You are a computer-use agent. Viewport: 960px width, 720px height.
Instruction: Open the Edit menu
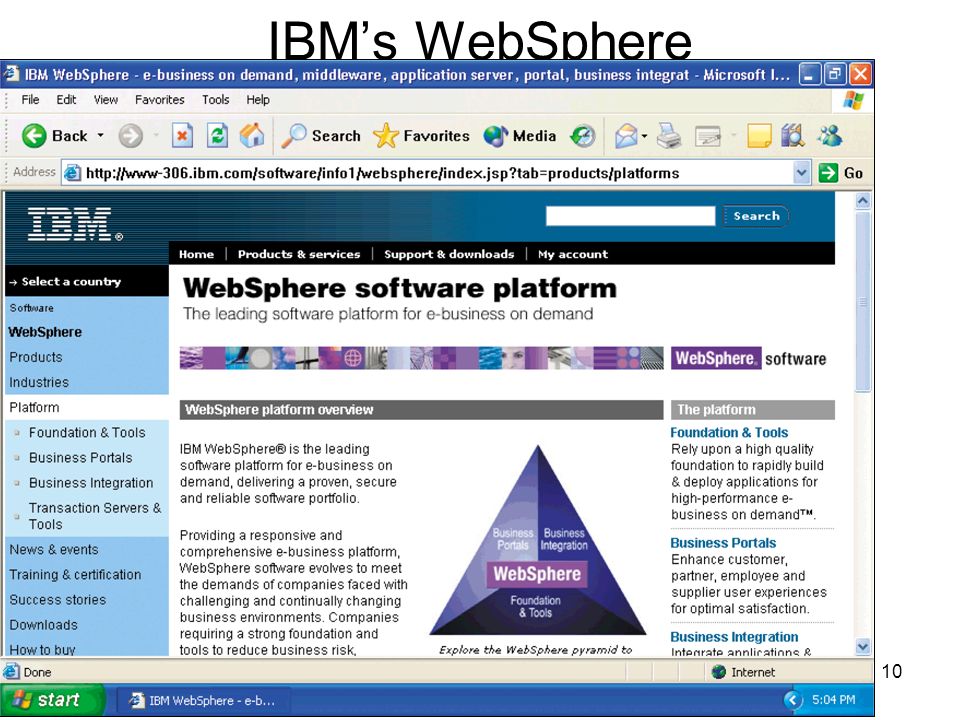(x=66, y=100)
